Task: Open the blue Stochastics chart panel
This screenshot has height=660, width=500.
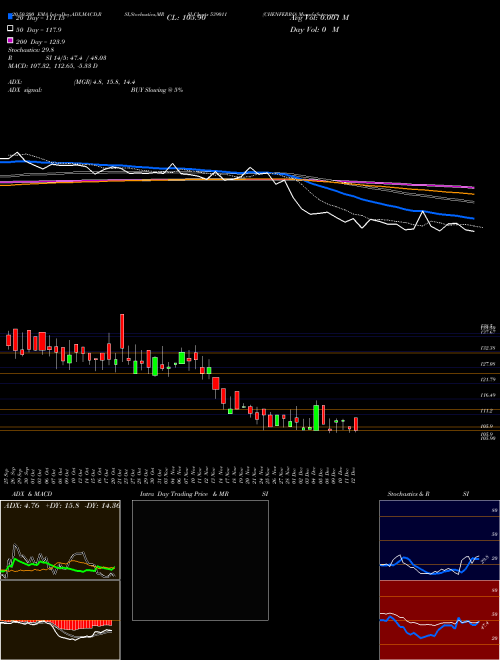Action: click(439, 540)
